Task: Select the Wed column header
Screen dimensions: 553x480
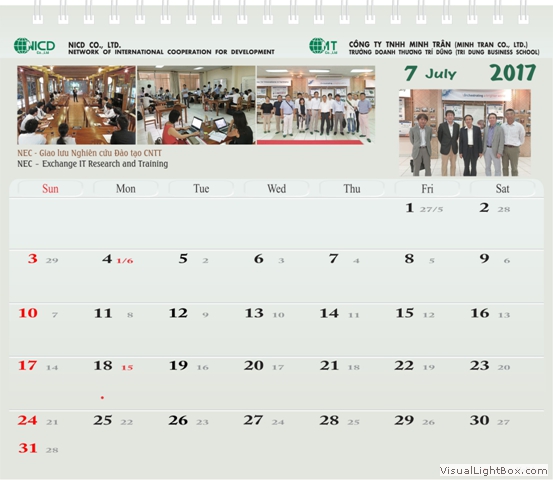Action: (x=276, y=189)
